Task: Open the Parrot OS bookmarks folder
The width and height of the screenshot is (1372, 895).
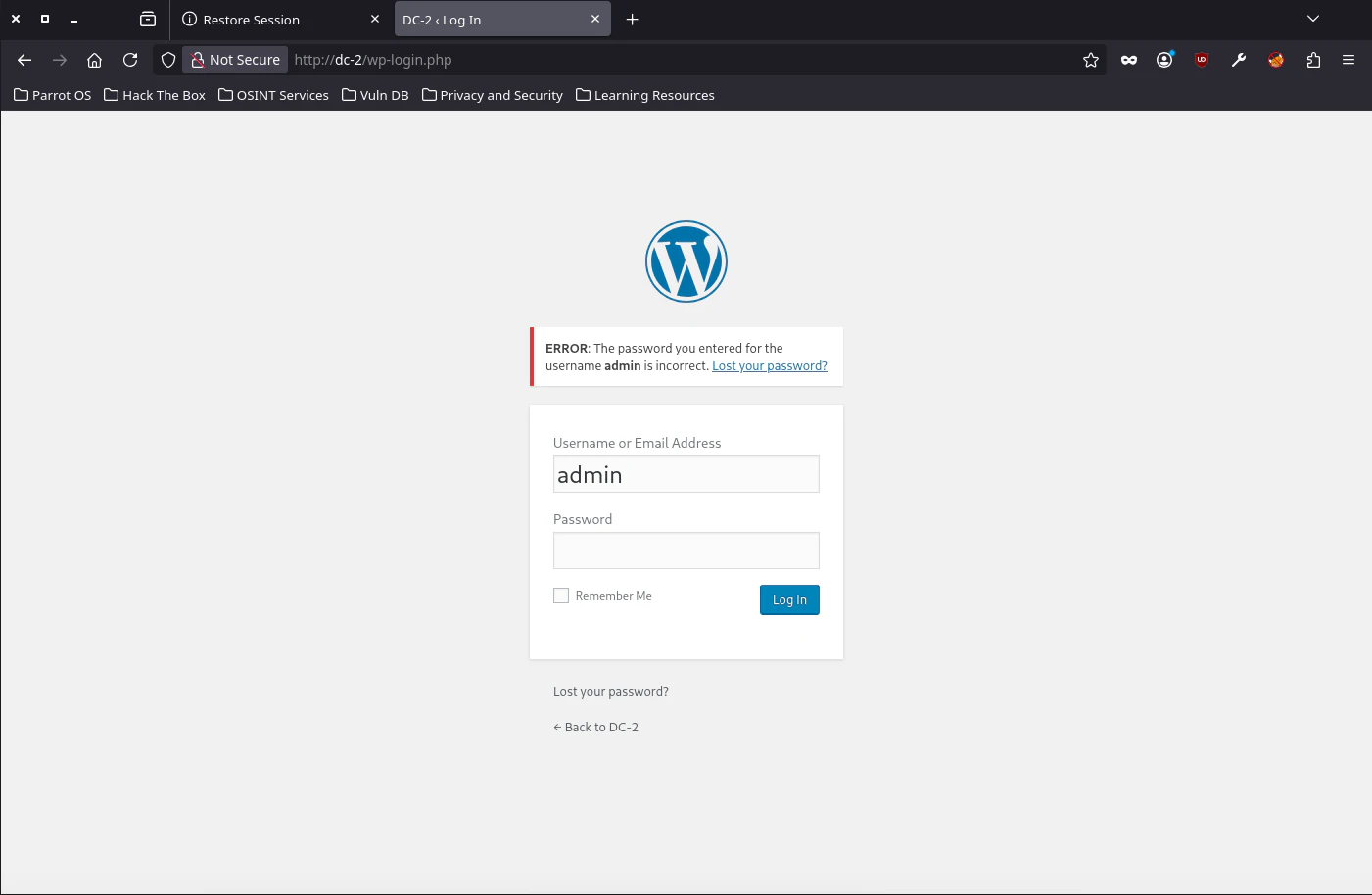Action: (x=53, y=95)
